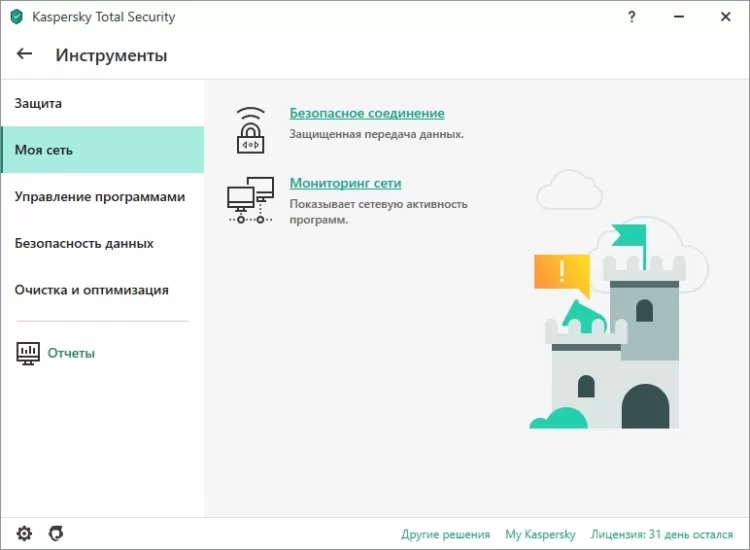Select the Защита section

[x=102, y=103]
